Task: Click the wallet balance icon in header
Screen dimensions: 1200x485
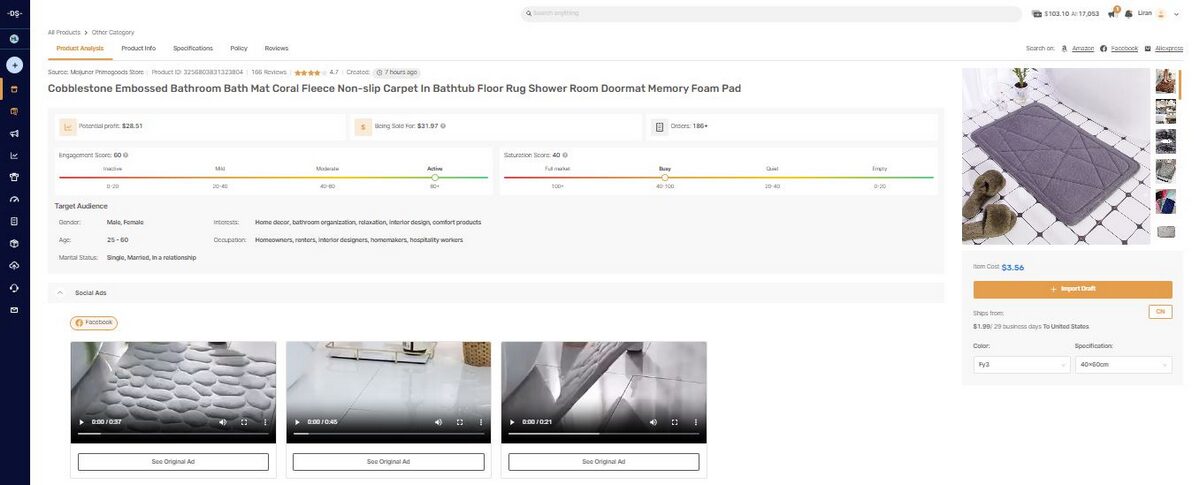Action: [x=1037, y=14]
